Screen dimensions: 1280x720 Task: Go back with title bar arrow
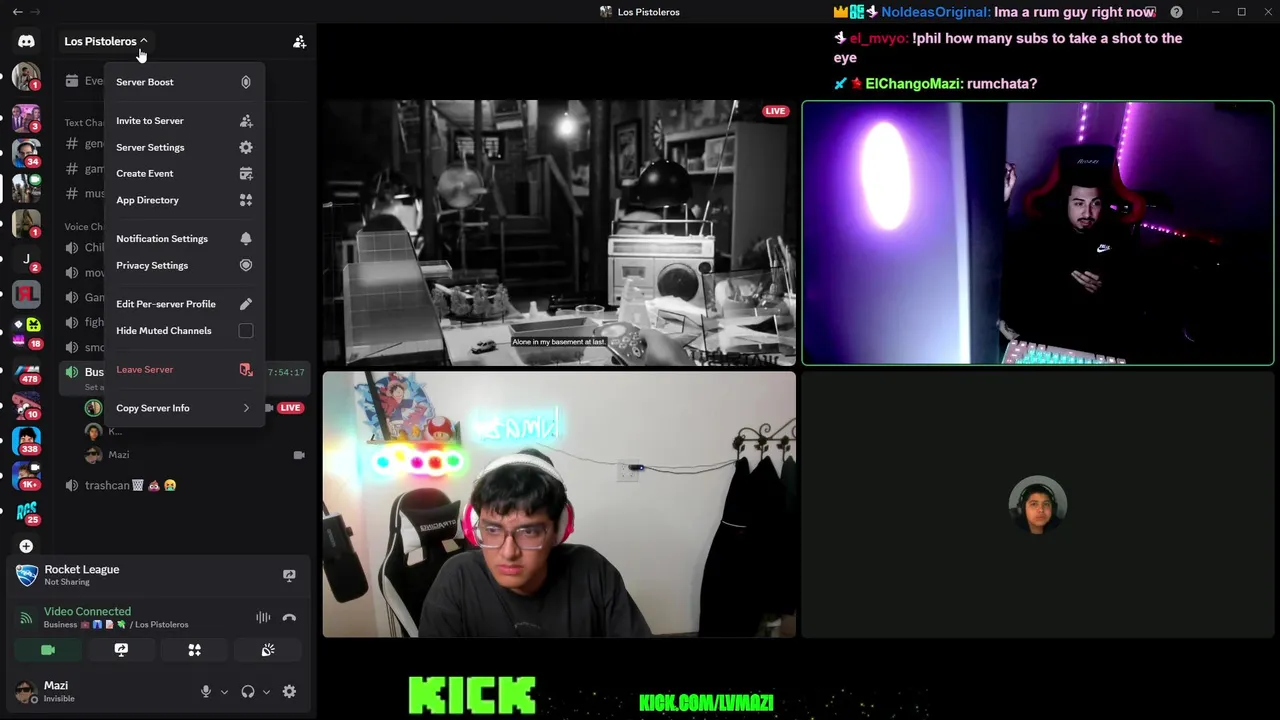(17, 12)
